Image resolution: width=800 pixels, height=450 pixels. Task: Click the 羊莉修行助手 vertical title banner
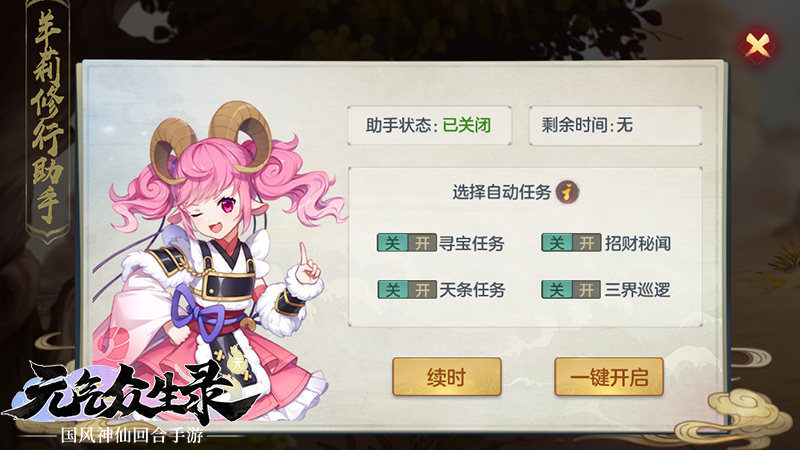tap(47, 117)
